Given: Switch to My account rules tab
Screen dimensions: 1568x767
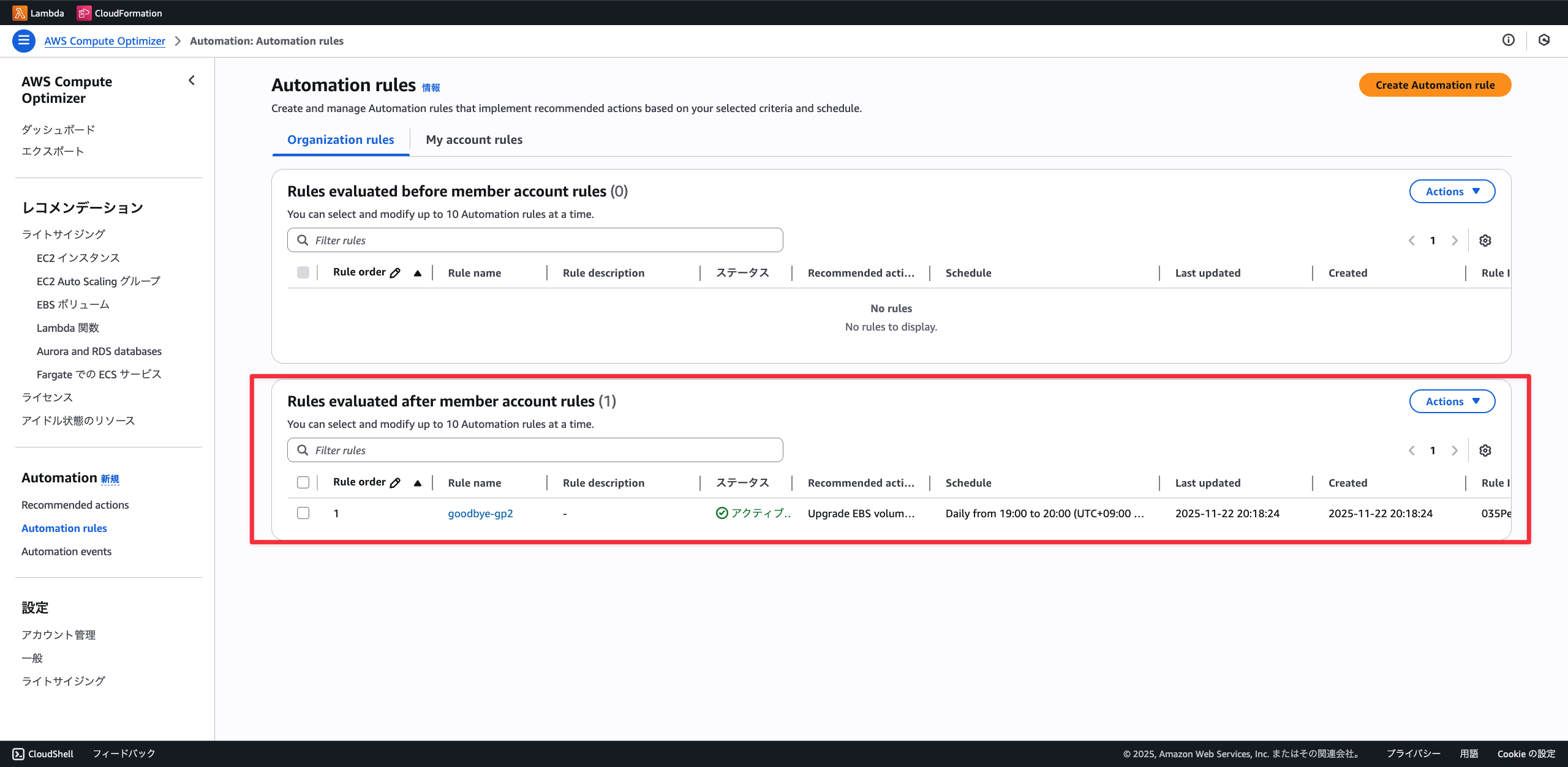Looking at the screenshot, I should tap(473, 140).
